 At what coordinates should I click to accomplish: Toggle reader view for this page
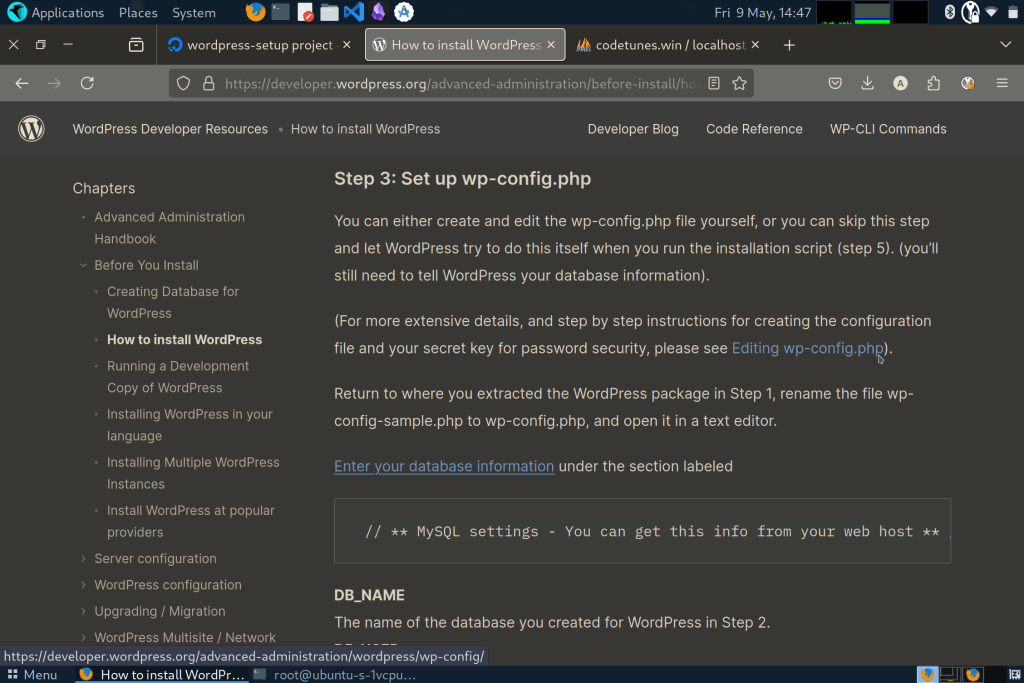pyautogui.click(x=714, y=84)
